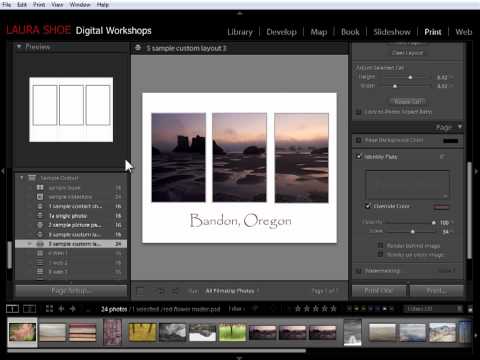
Task: Open second monitor window icon
Action: tap(29, 309)
